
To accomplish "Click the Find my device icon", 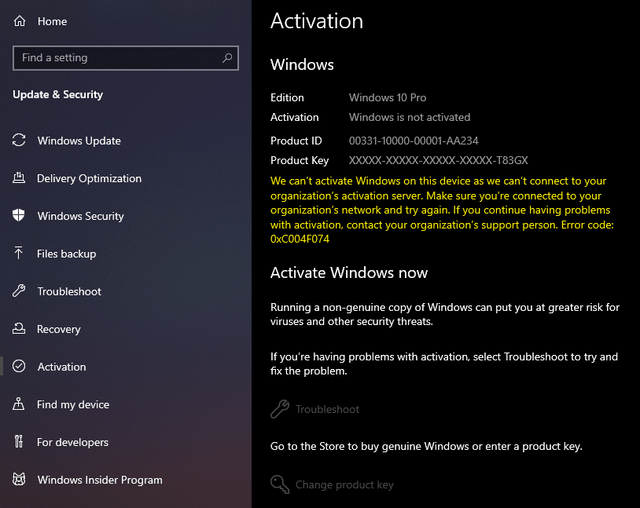I will [x=18, y=404].
